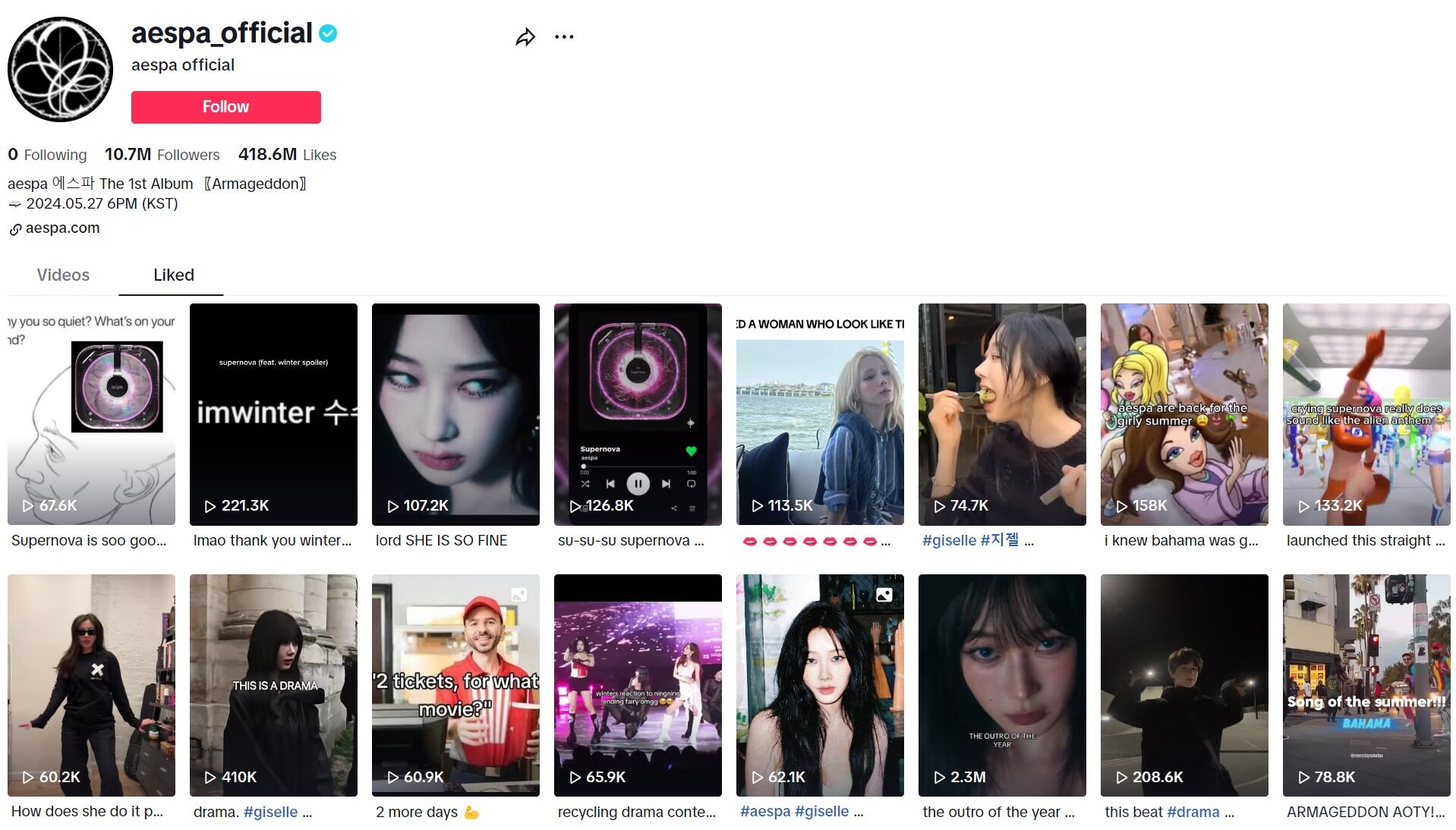Viewport: 1456px width, 830px height.
Task: Open the 'lord SHE IS SO FINE' video
Action: pos(455,413)
